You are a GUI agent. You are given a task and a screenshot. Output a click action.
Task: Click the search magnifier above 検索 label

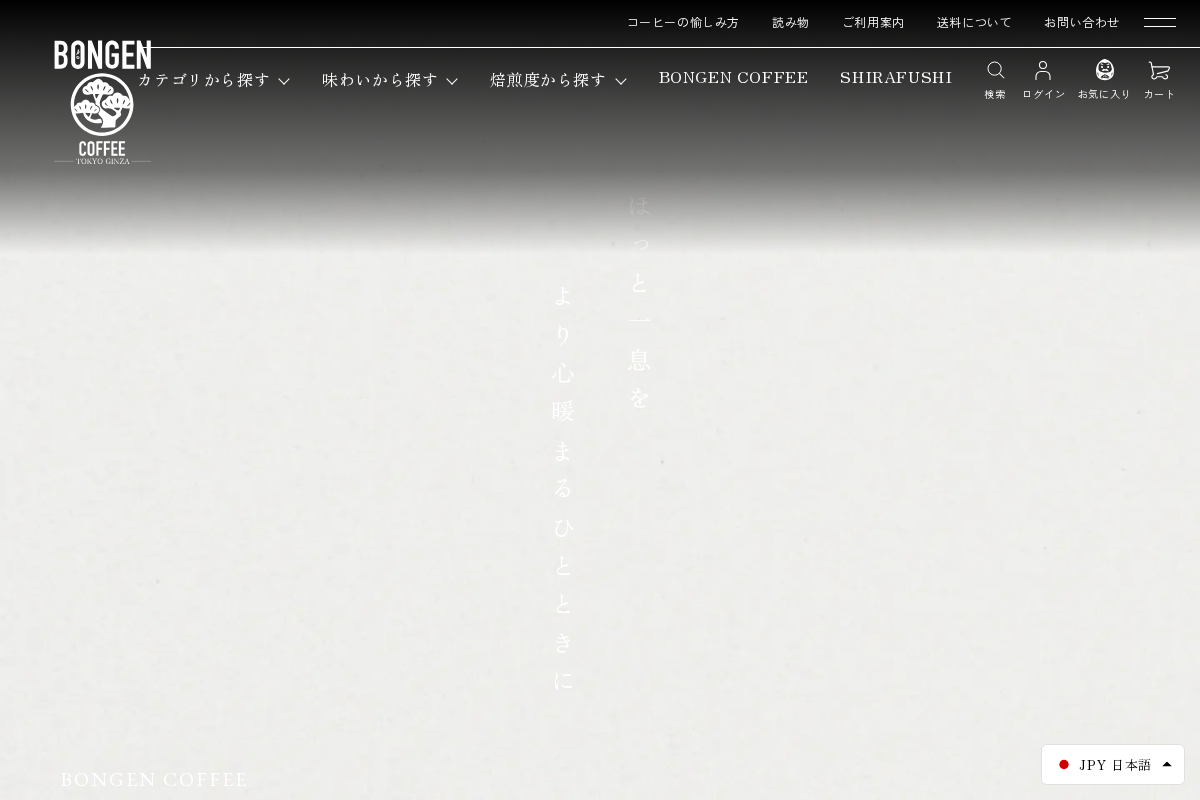pos(995,70)
